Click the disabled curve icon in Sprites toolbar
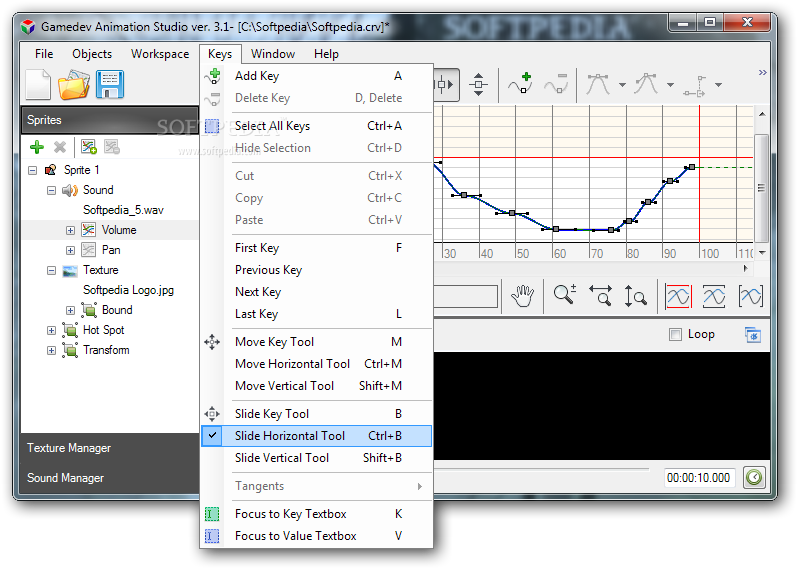 [111, 148]
